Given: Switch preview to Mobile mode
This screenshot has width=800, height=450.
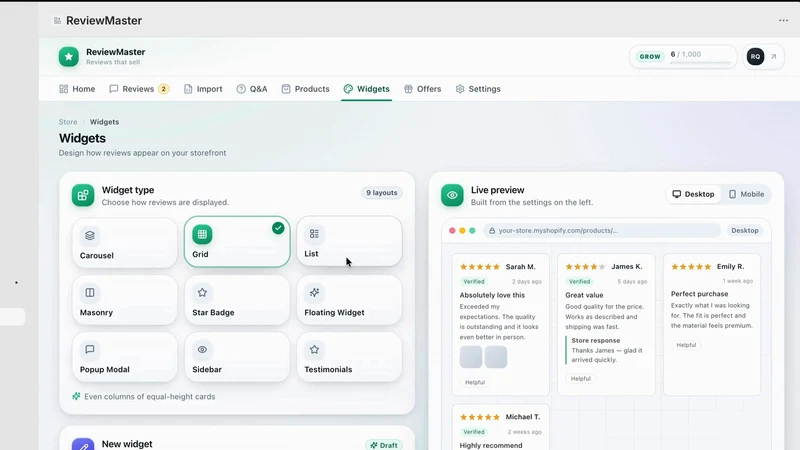Looking at the screenshot, I should pos(746,194).
